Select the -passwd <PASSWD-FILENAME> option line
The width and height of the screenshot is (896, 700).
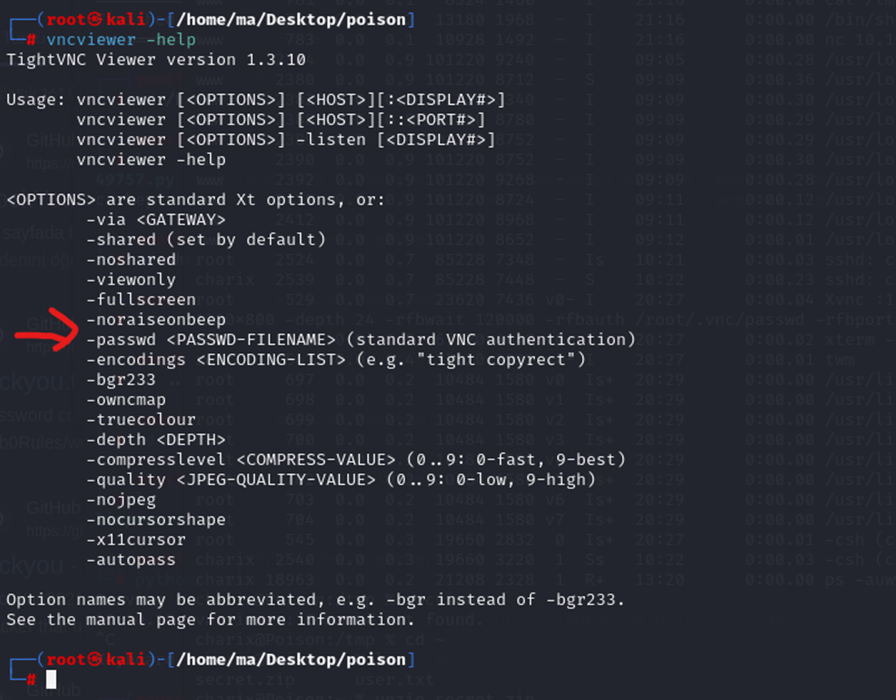click(360, 340)
